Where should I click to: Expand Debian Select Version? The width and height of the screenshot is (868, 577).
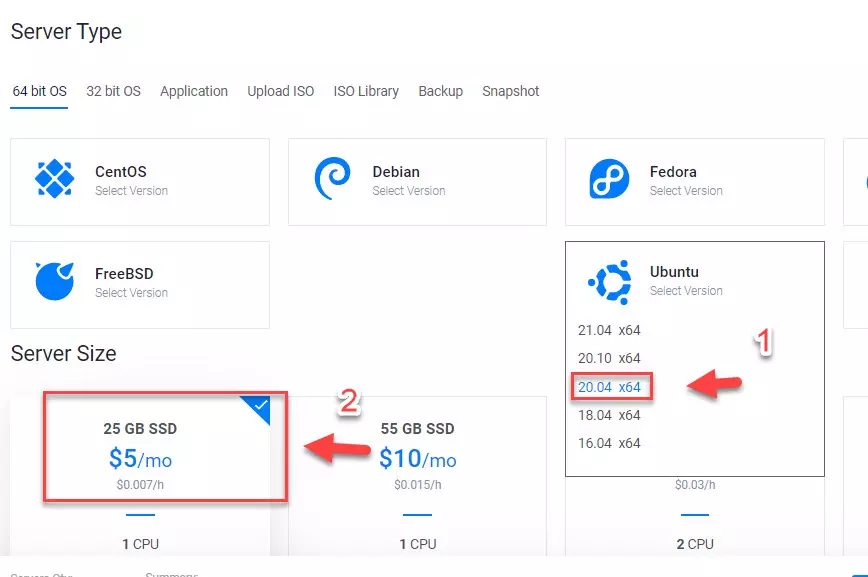click(409, 190)
